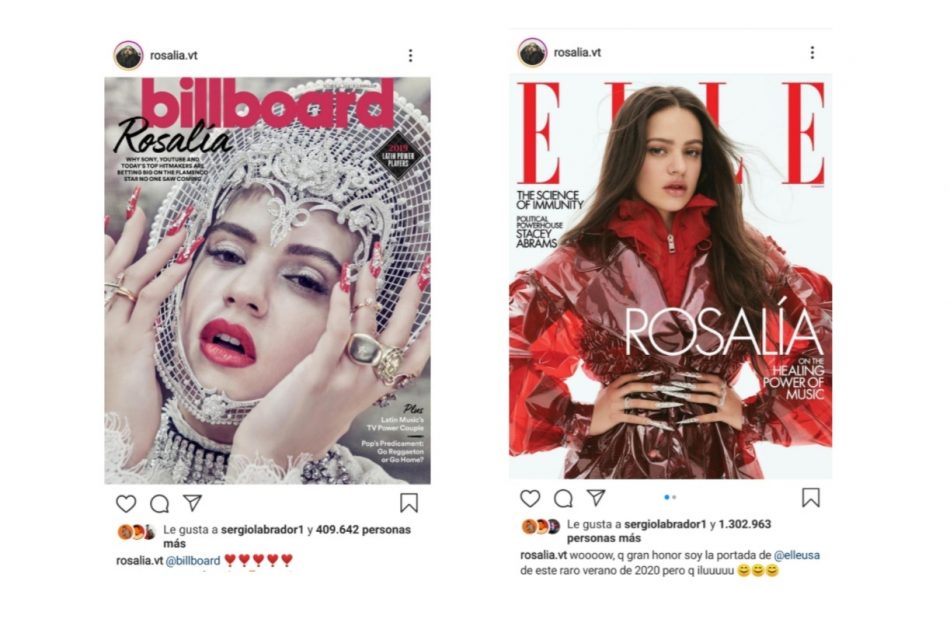Open comments on the ELLE post
Screen dimensions: 950x633
563,498
